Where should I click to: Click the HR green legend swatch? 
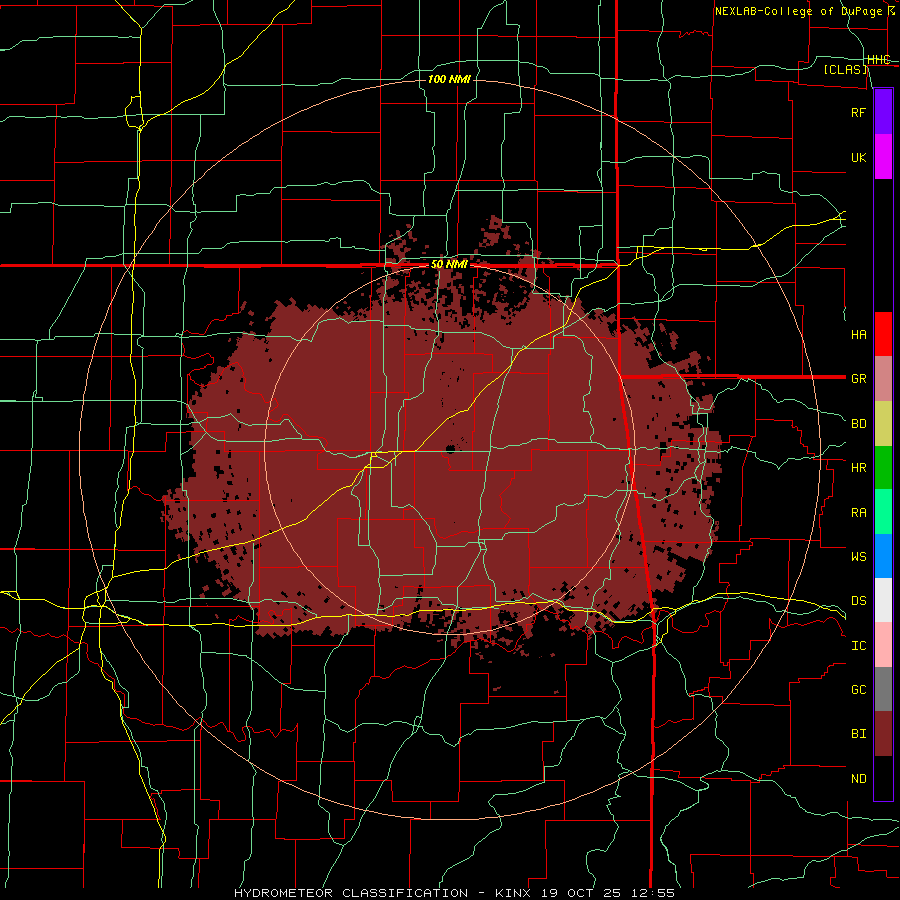pos(883,467)
